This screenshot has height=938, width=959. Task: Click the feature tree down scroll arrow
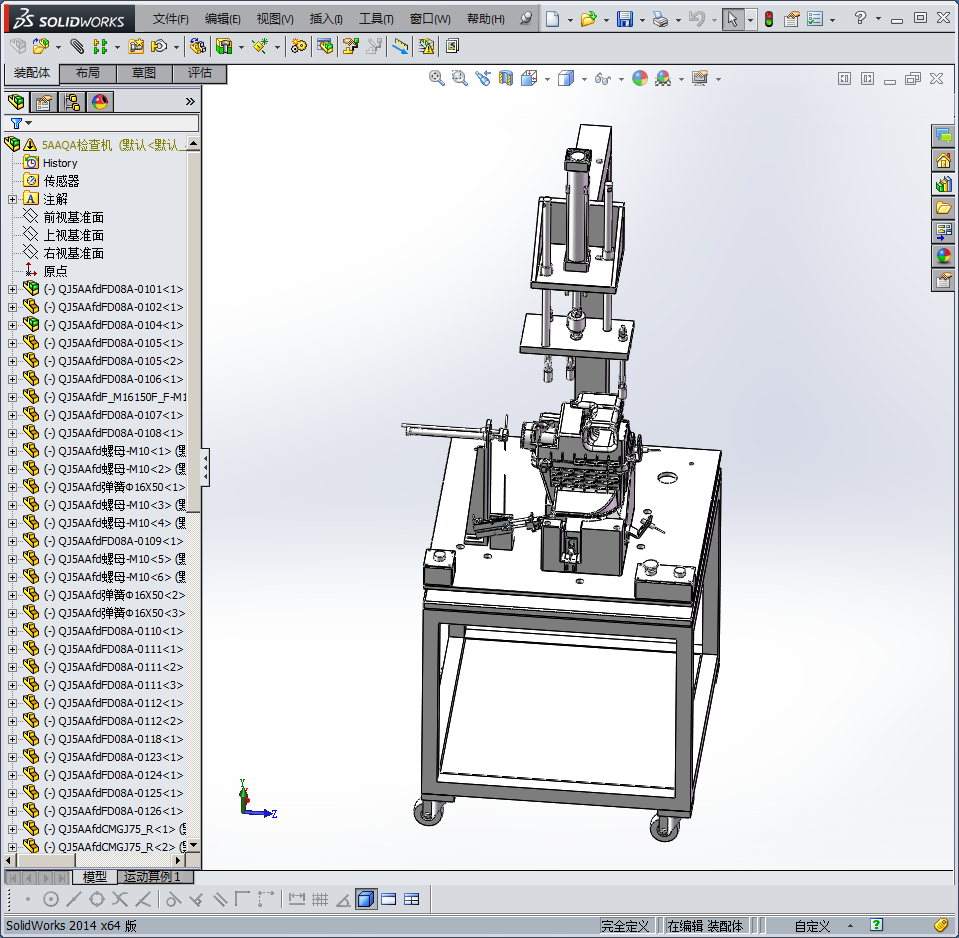point(193,845)
